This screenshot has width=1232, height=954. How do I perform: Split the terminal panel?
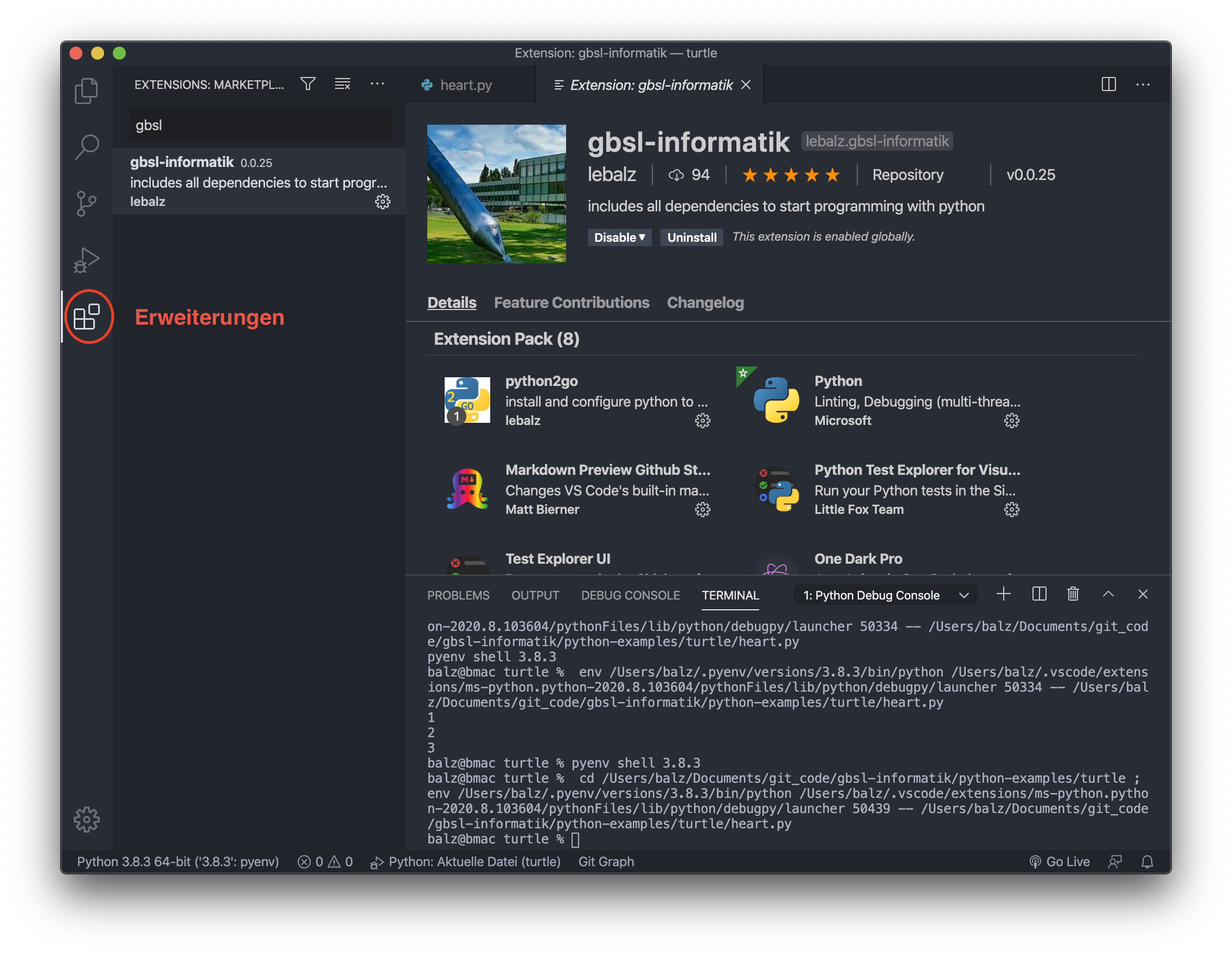pos(1039,594)
